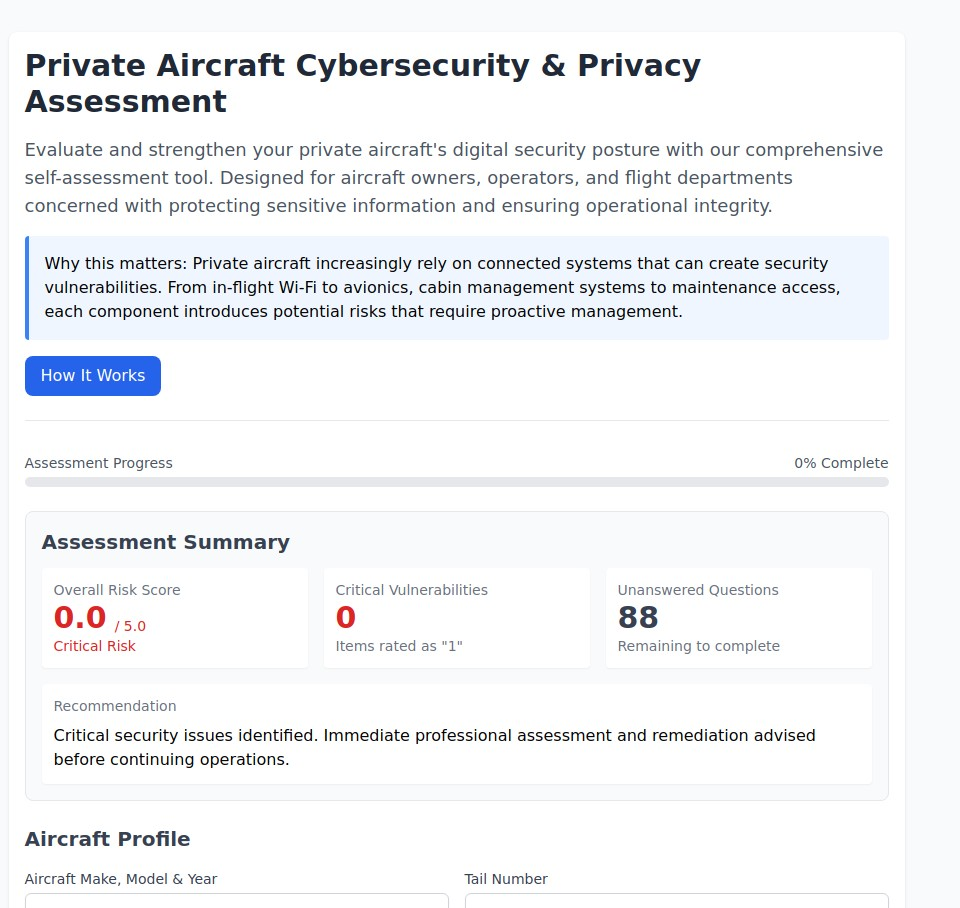
Task: Click the Aircraft Make, Model & Year field
Action: (237, 901)
